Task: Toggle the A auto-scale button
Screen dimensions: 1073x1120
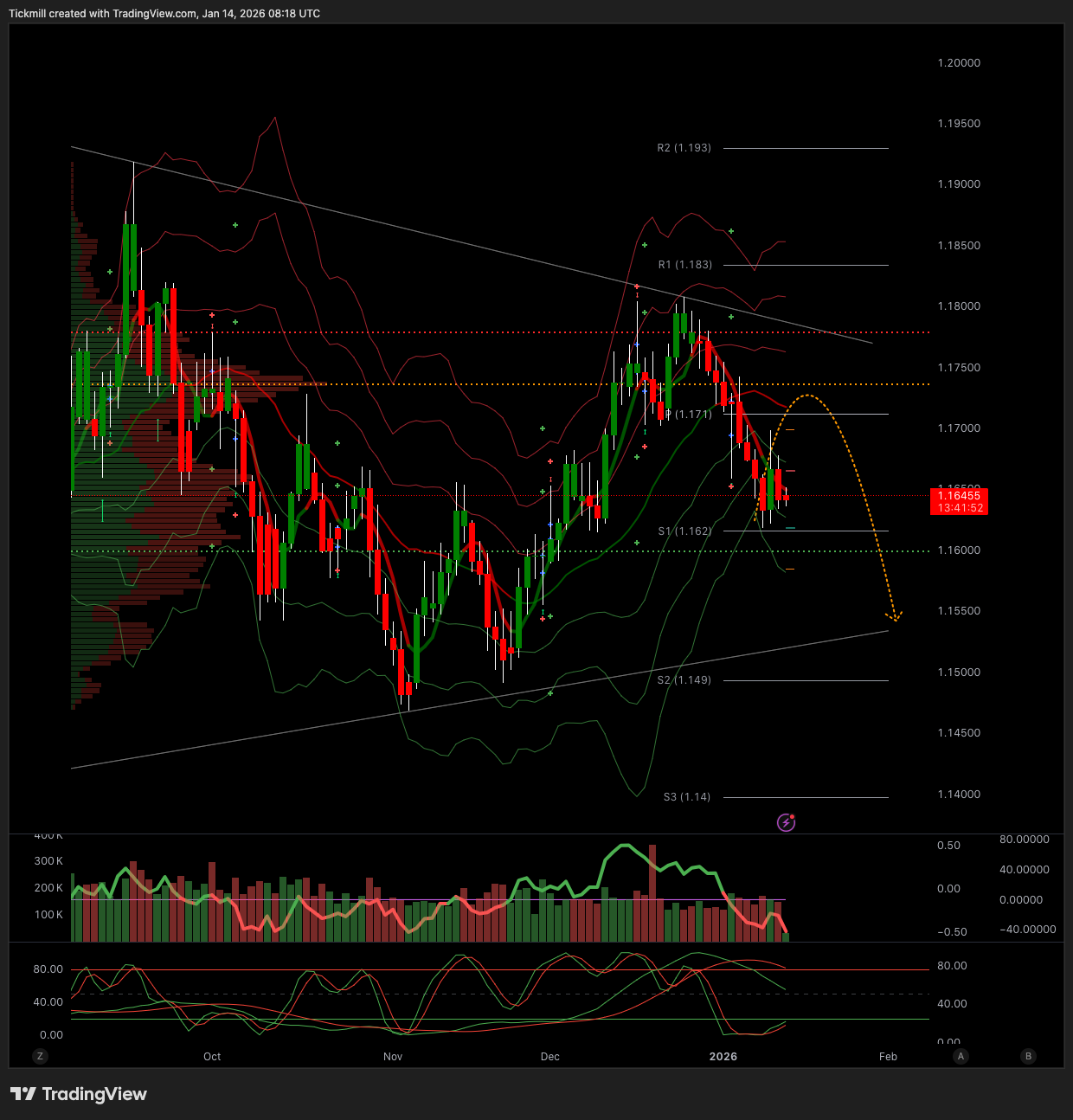Action: coord(961,1056)
